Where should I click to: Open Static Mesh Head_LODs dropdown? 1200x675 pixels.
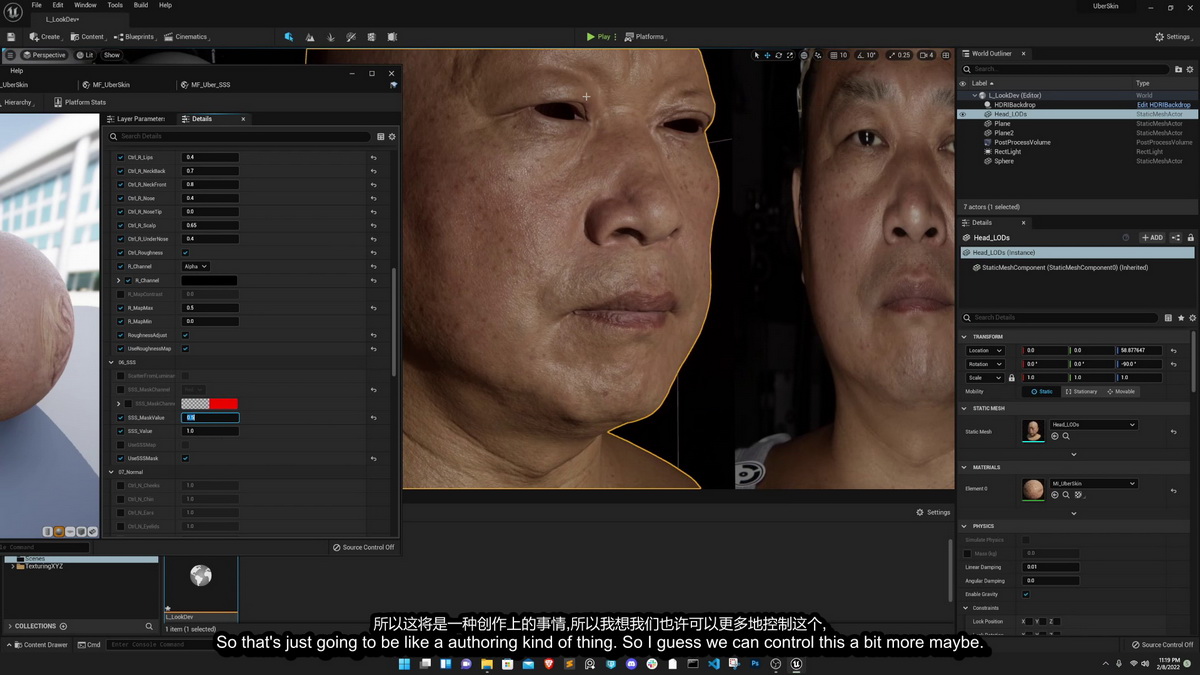pyautogui.click(x=1092, y=425)
